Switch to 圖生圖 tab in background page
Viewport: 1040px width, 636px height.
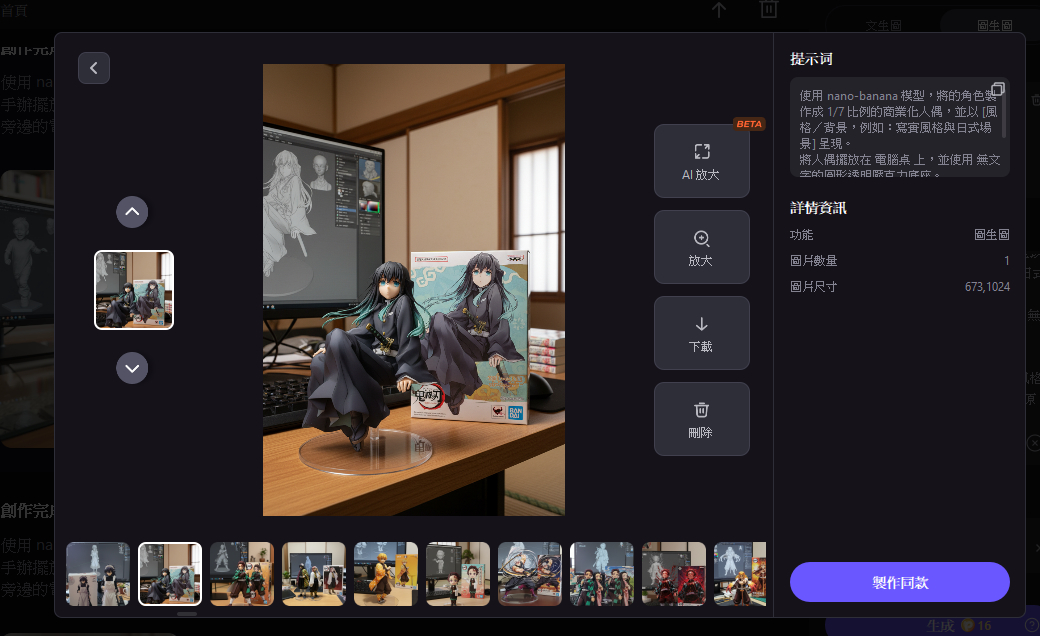[x=994, y=25]
